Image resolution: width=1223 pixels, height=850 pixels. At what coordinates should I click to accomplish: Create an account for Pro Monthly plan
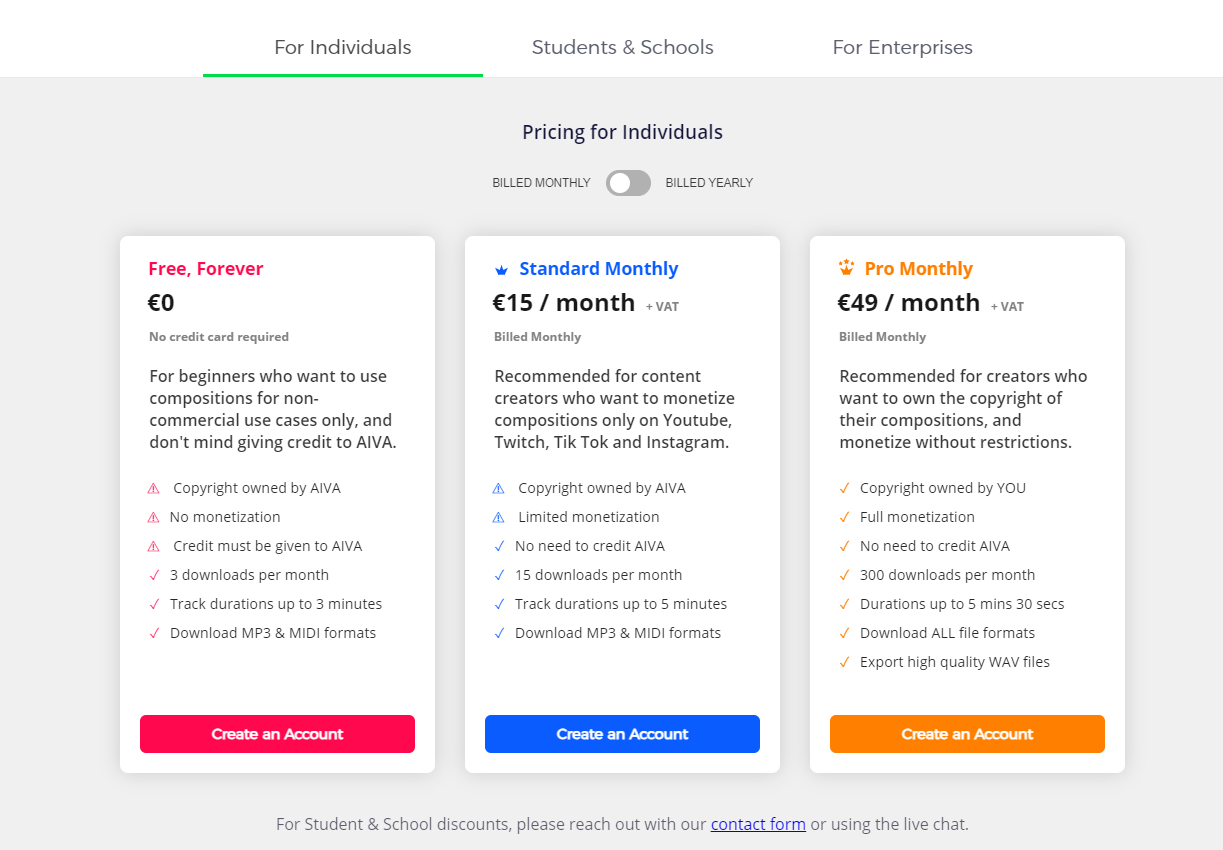pos(967,734)
